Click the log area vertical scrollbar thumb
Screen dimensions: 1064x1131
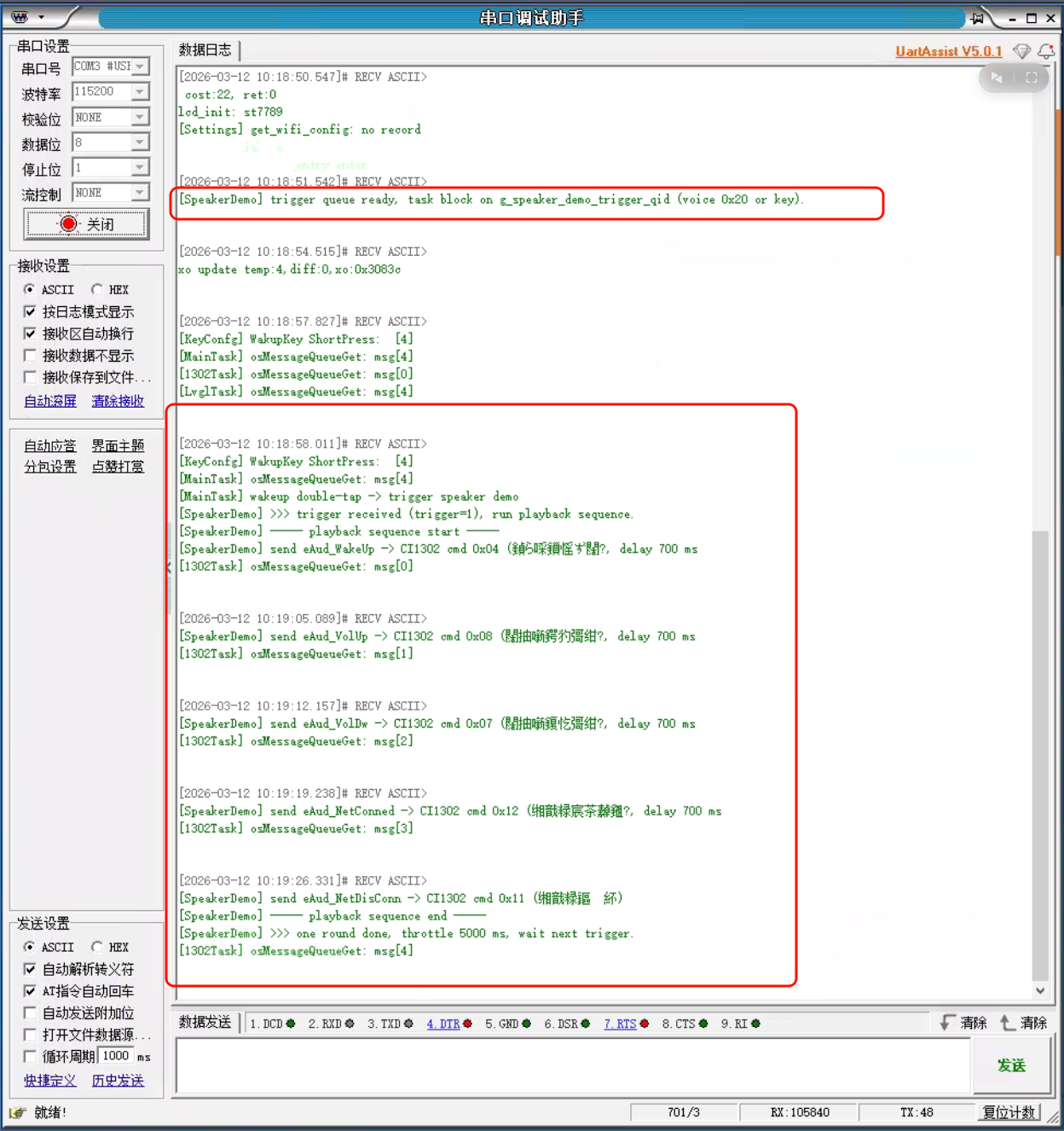click(1040, 755)
